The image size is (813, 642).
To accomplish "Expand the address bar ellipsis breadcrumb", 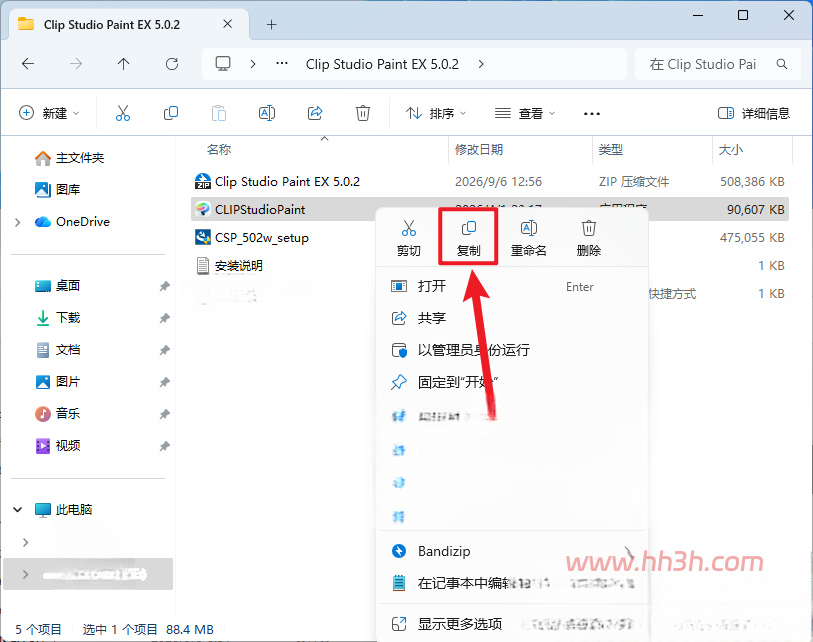I will [x=282, y=64].
